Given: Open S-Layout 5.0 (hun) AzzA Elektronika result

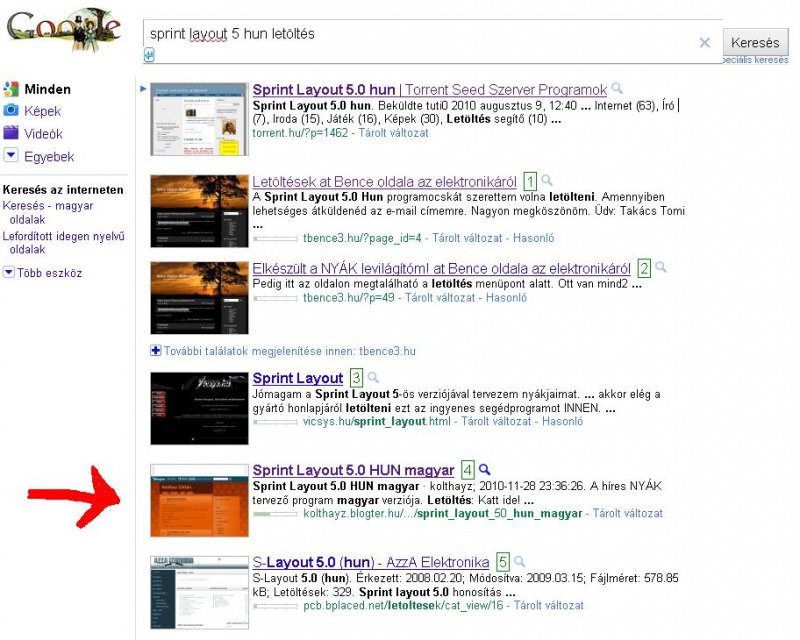Looking at the screenshot, I should (371, 562).
